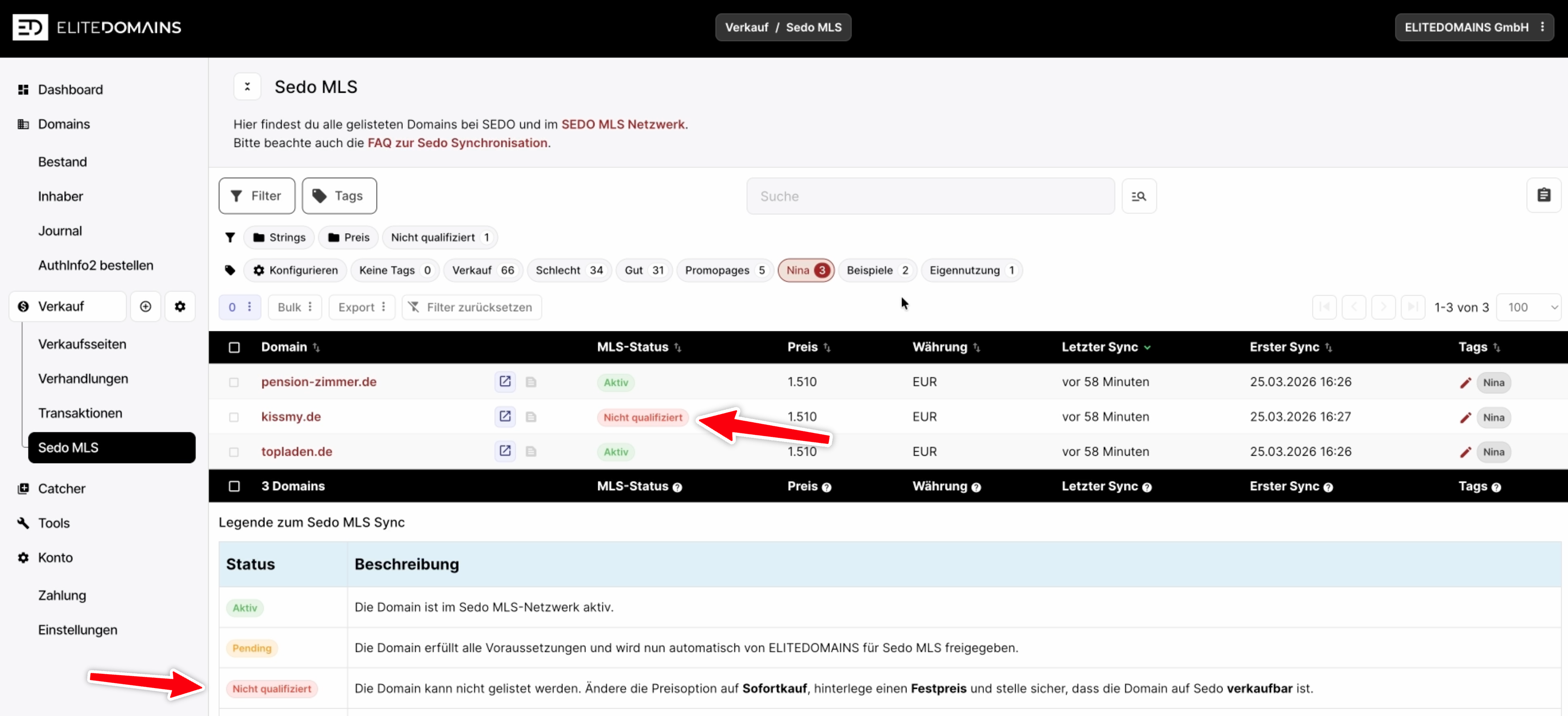This screenshot has height=716, width=1568.
Task: Toggle the footer row checkbox
Action: tap(234, 486)
